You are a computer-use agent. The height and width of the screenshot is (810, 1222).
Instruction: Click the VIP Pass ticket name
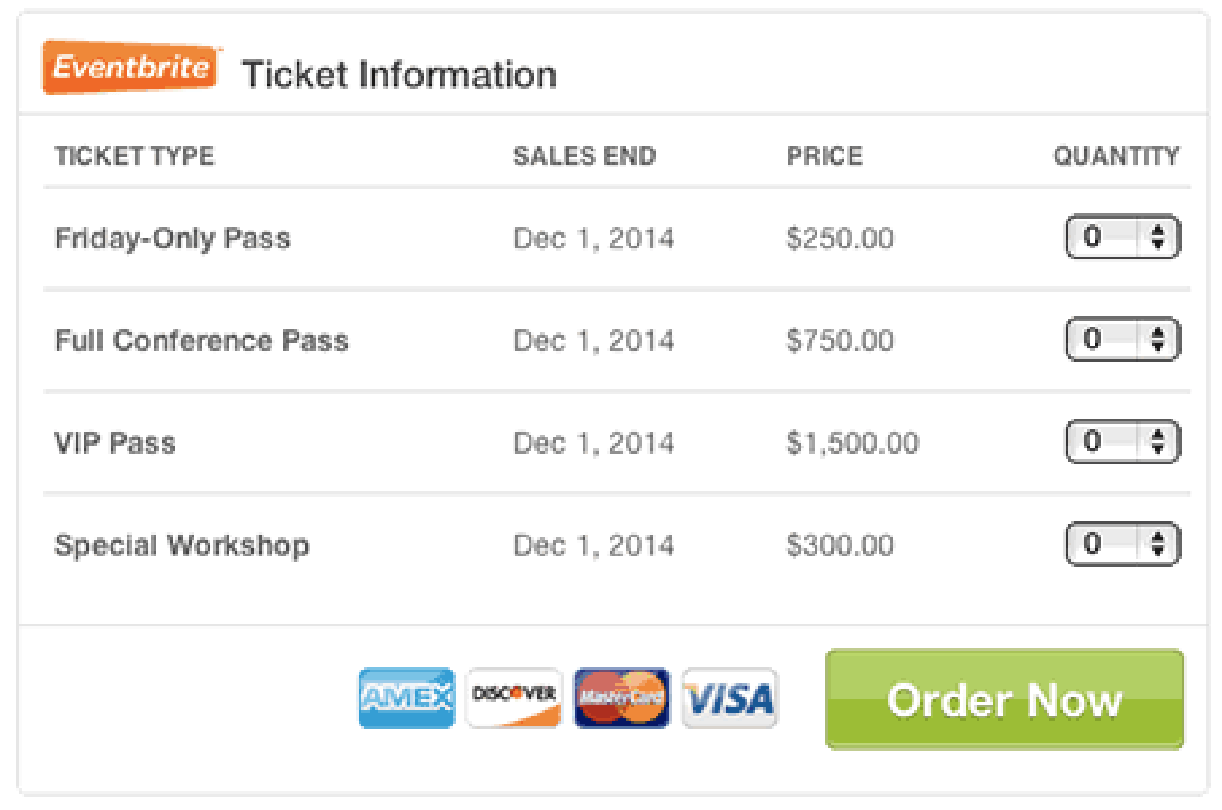click(114, 443)
